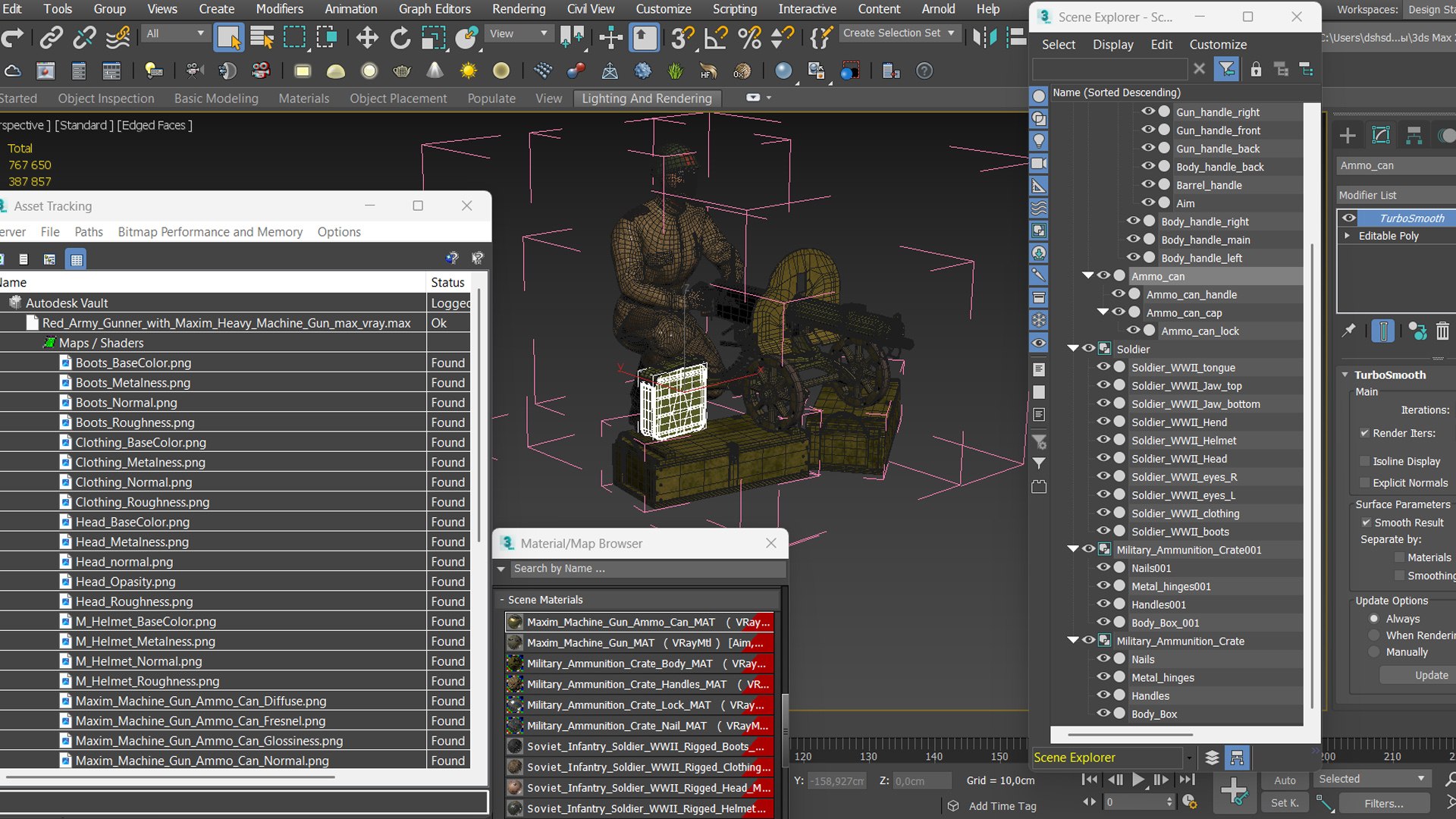Open the Lighting And Rendering tab
This screenshot has width=1456, height=819.
(x=647, y=99)
